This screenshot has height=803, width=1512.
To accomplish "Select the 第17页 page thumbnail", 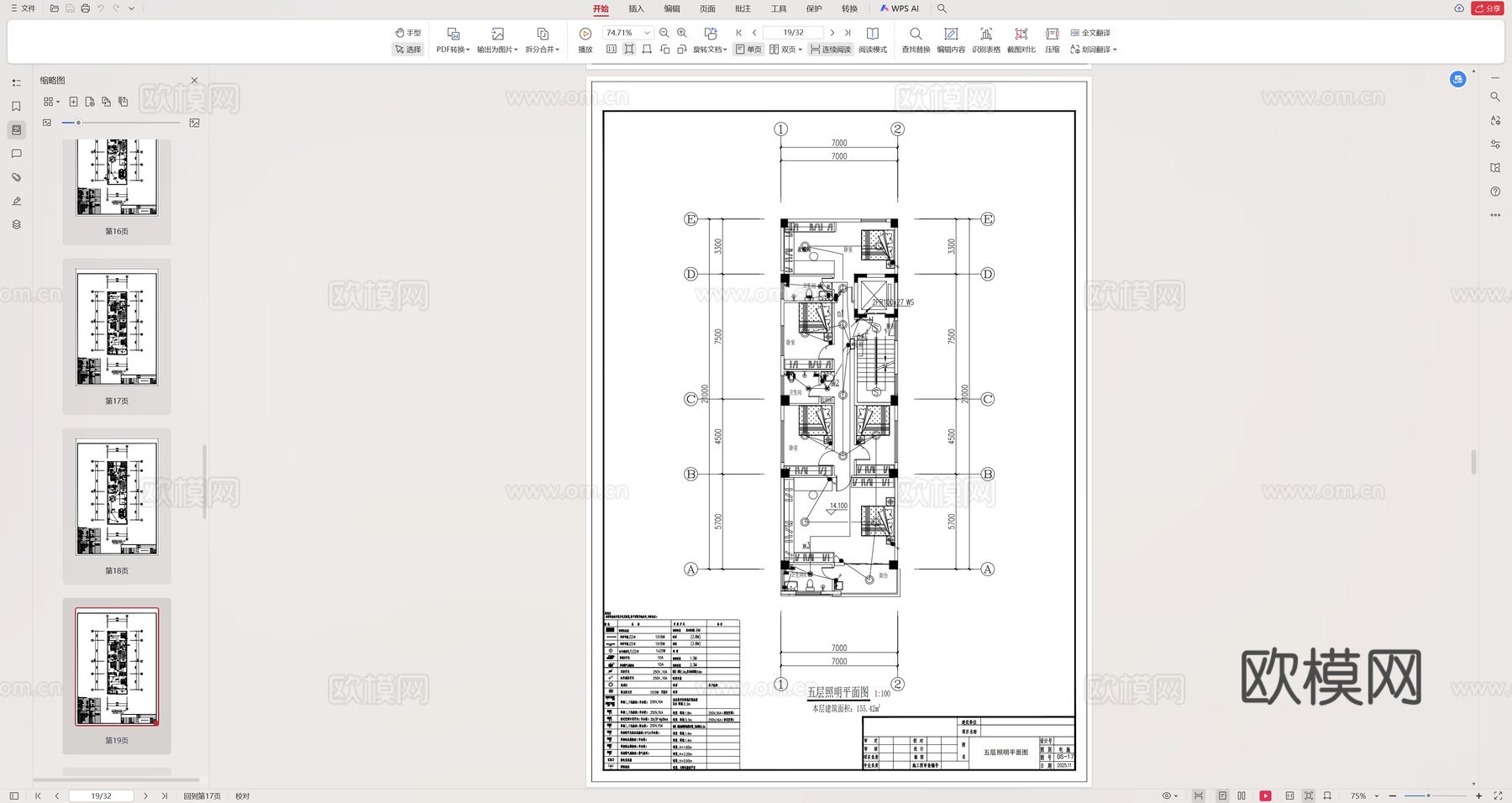I will (117, 328).
